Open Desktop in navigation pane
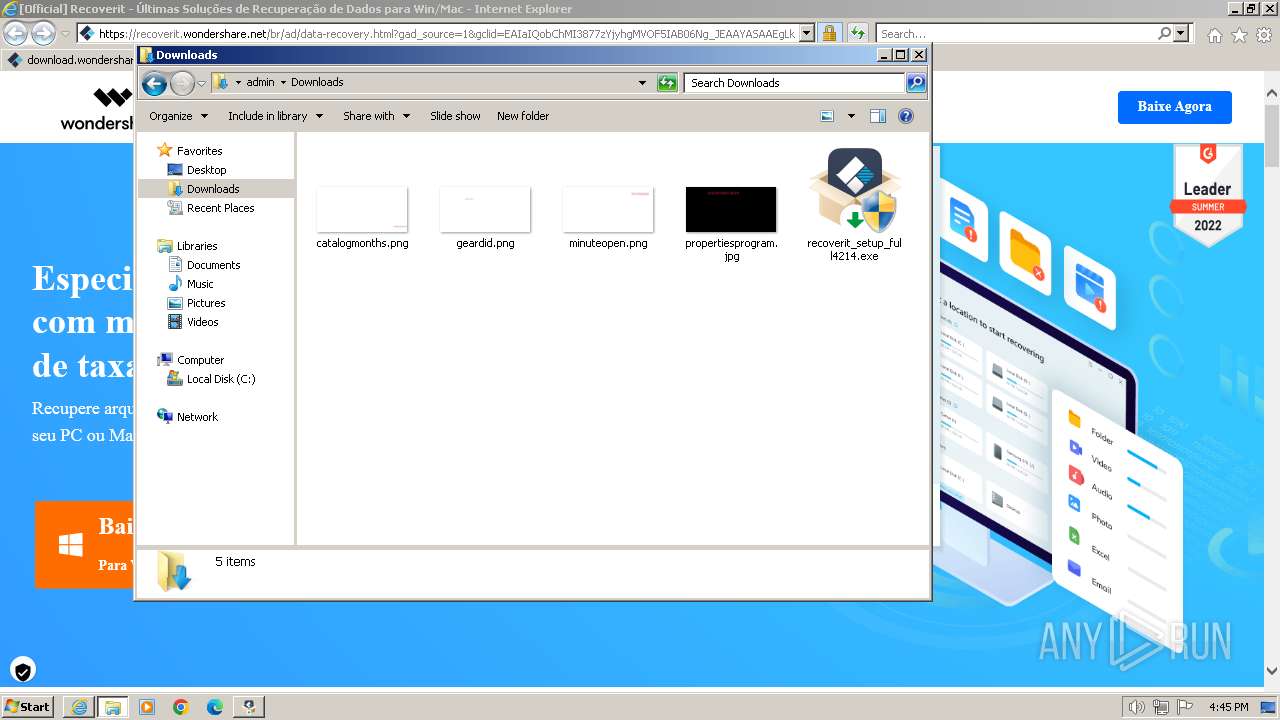The image size is (1280, 720). pyautogui.click(x=206, y=170)
